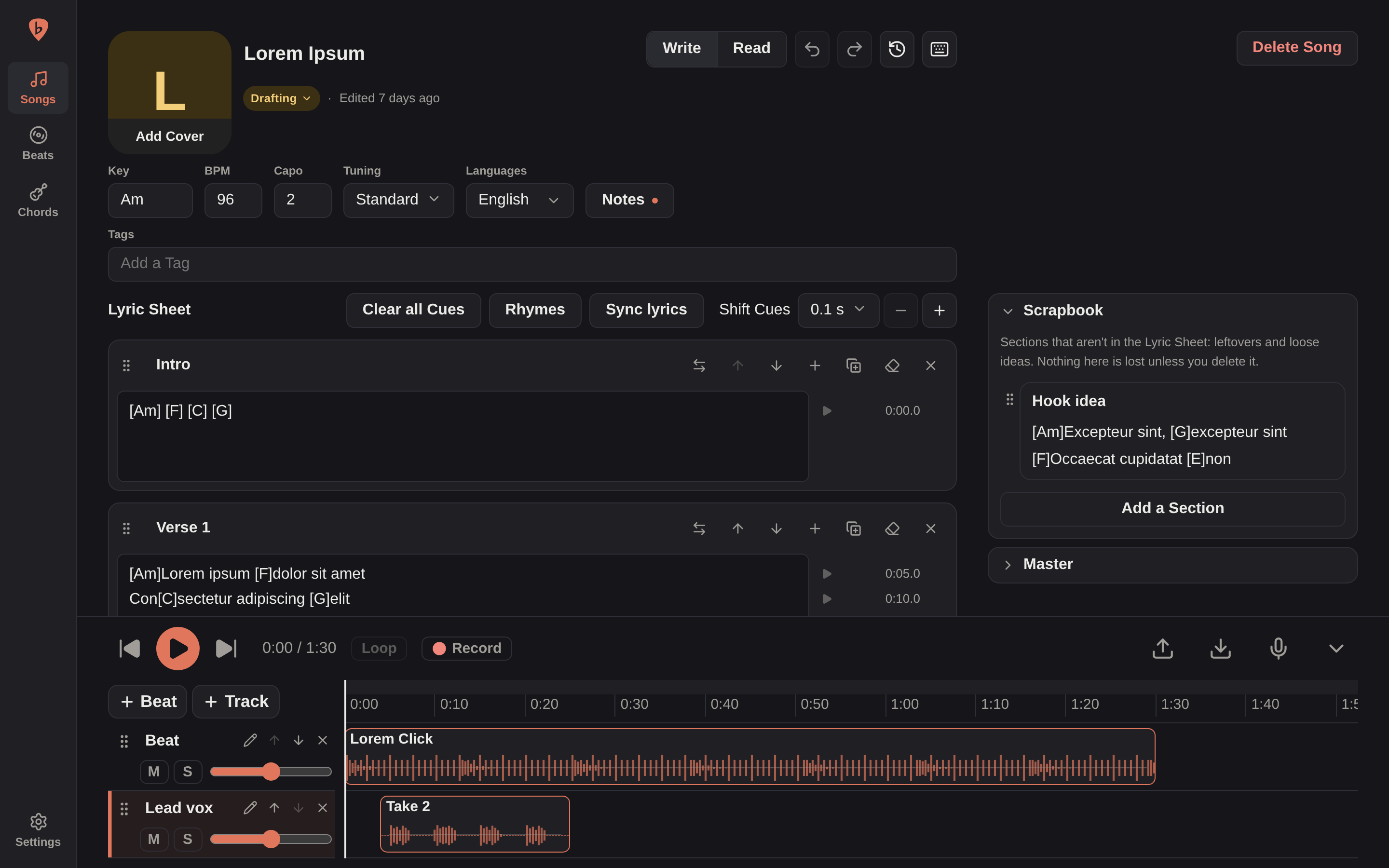Open the Shift Cues 0.1 s dropdown
This screenshot has height=868, width=1389.
pyautogui.click(x=838, y=310)
